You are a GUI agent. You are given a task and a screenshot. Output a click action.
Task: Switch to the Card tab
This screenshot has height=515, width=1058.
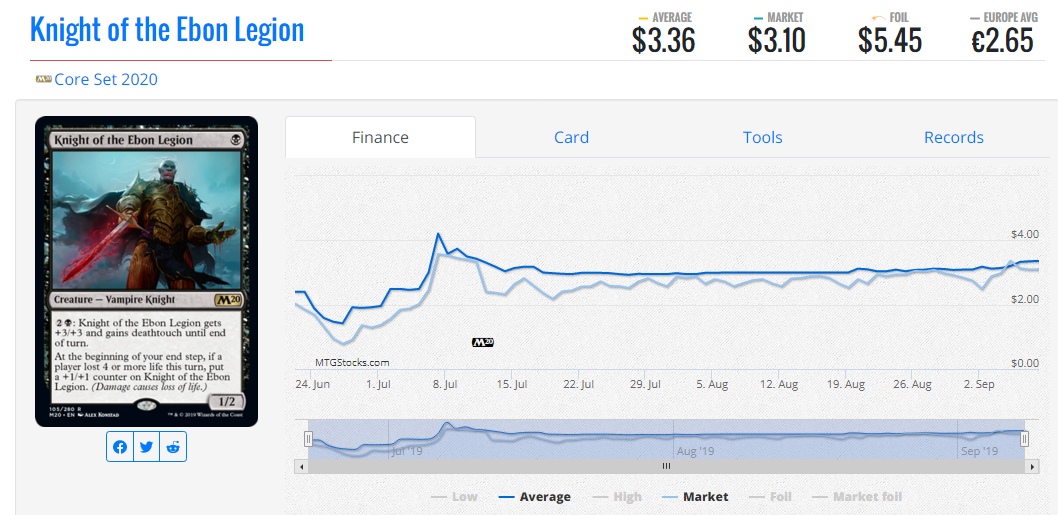(571, 137)
